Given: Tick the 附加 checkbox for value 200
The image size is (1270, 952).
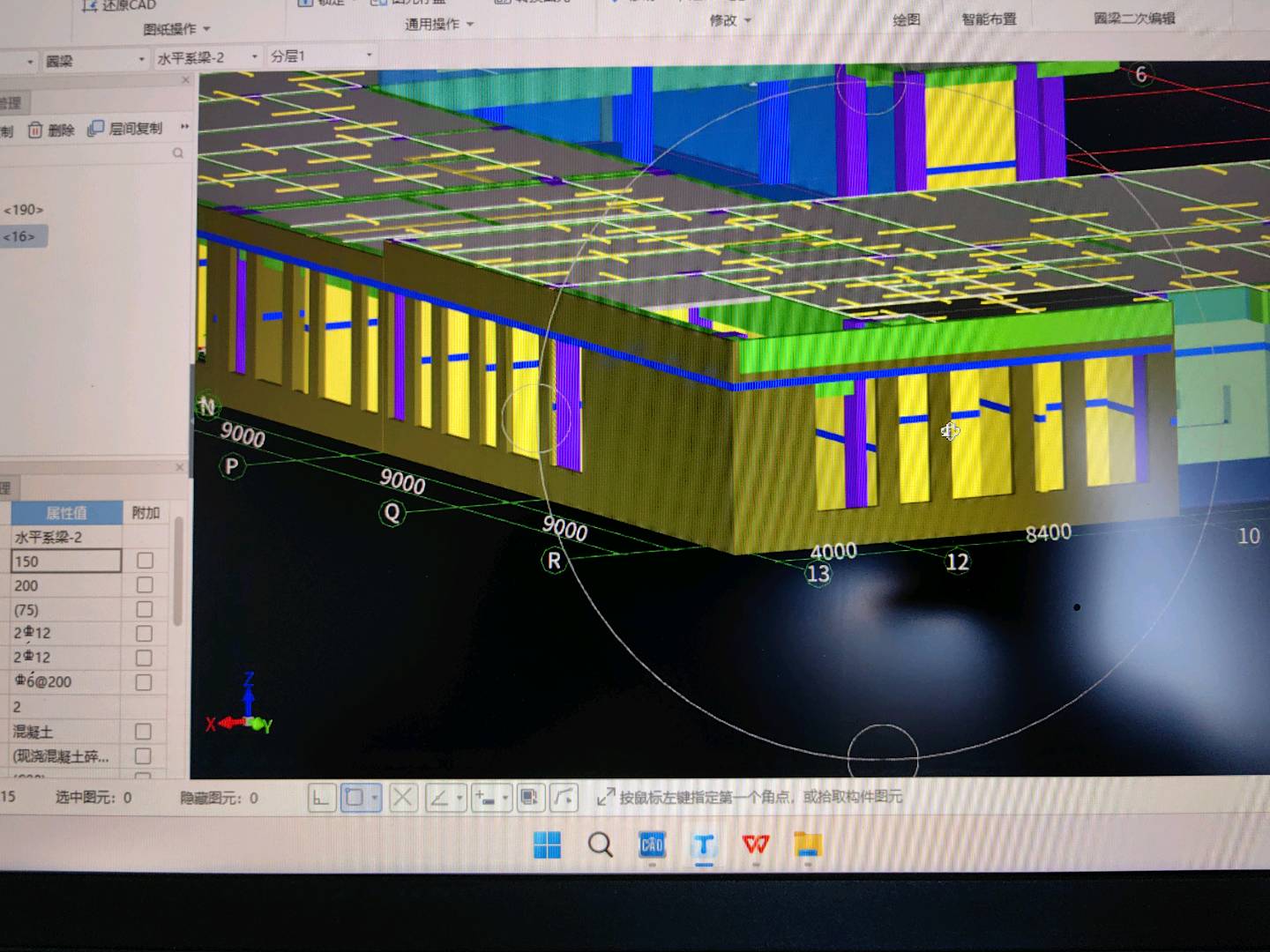Looking at the screenshot, I should click(x=145, y=585).
